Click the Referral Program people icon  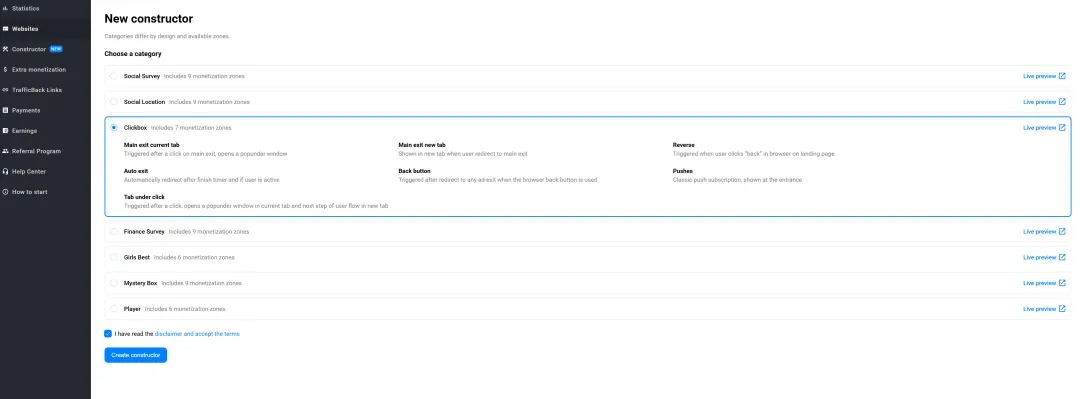pyautogui.click(x=6, y=151)
